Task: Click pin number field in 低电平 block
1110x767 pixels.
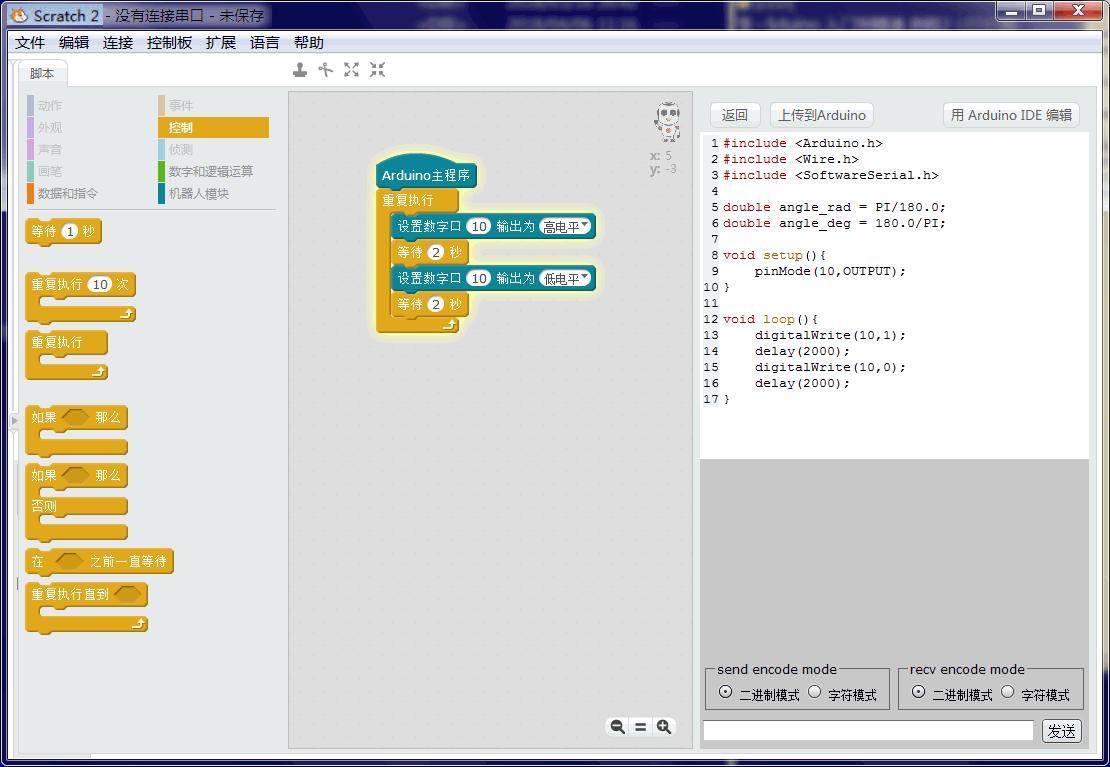Action: pyautogui.click(x=479, y=278)
